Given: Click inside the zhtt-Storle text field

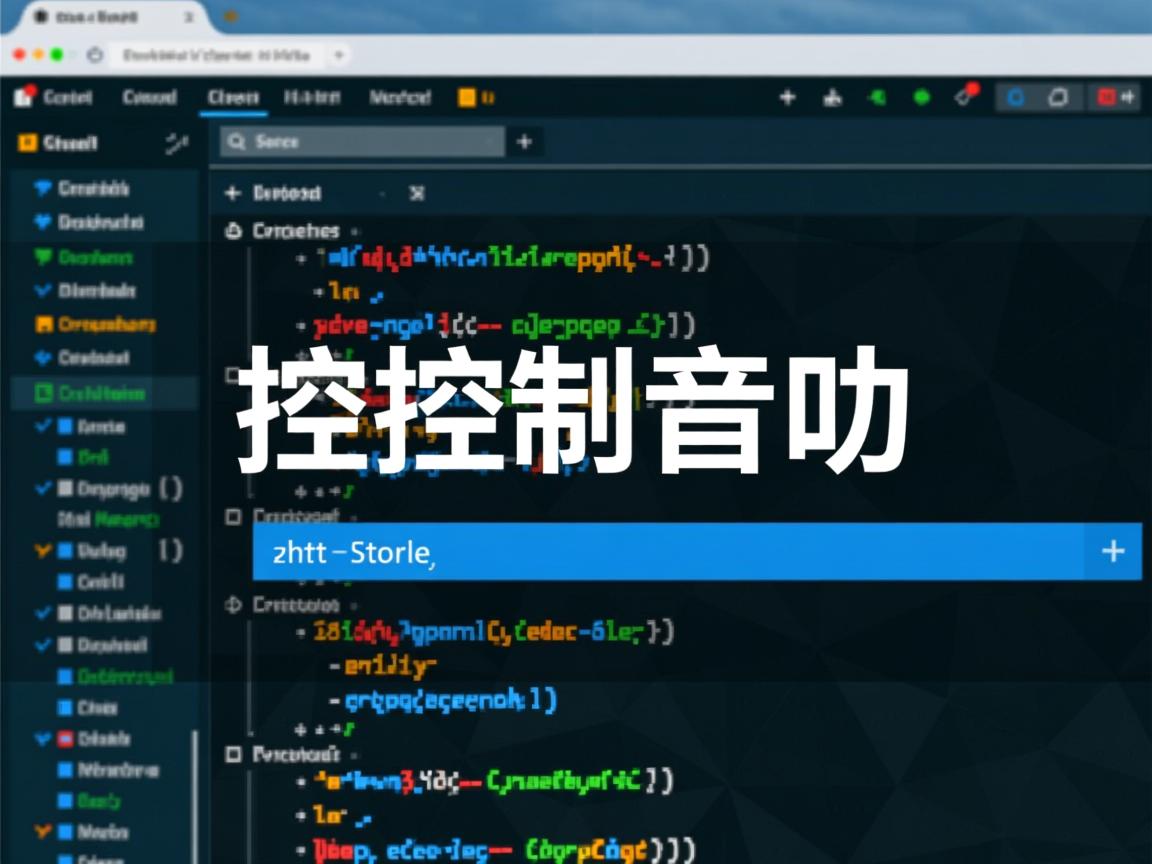Looking at the screenshot, I should point(600,551).
